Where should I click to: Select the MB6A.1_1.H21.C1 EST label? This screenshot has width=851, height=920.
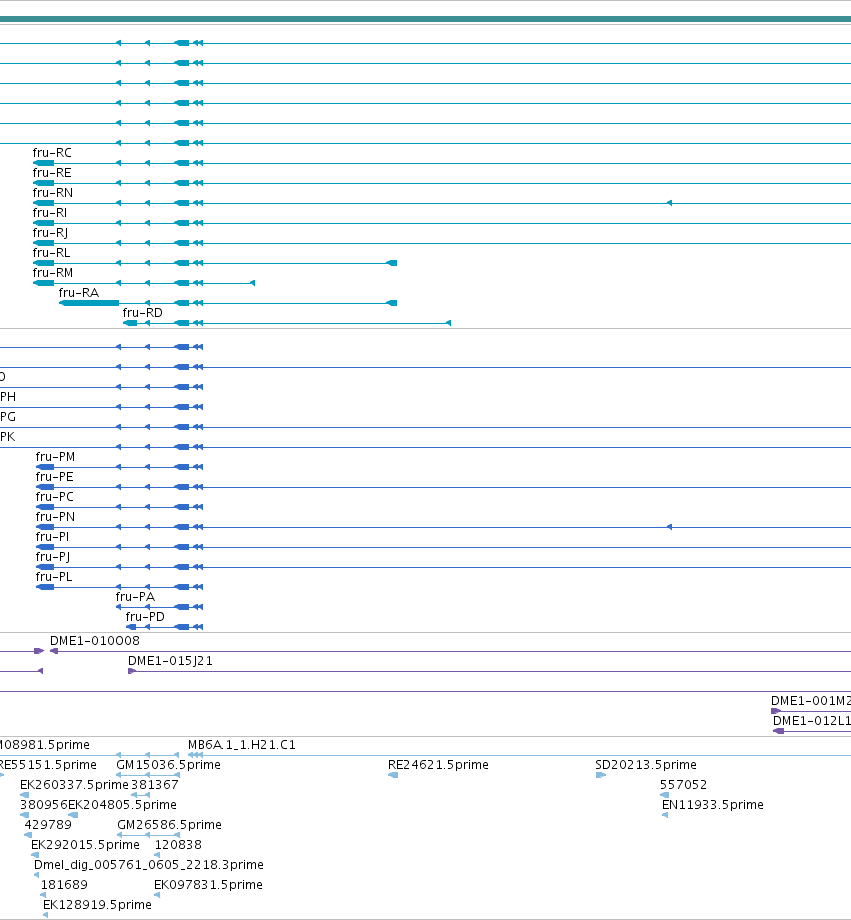pos(242,745)
